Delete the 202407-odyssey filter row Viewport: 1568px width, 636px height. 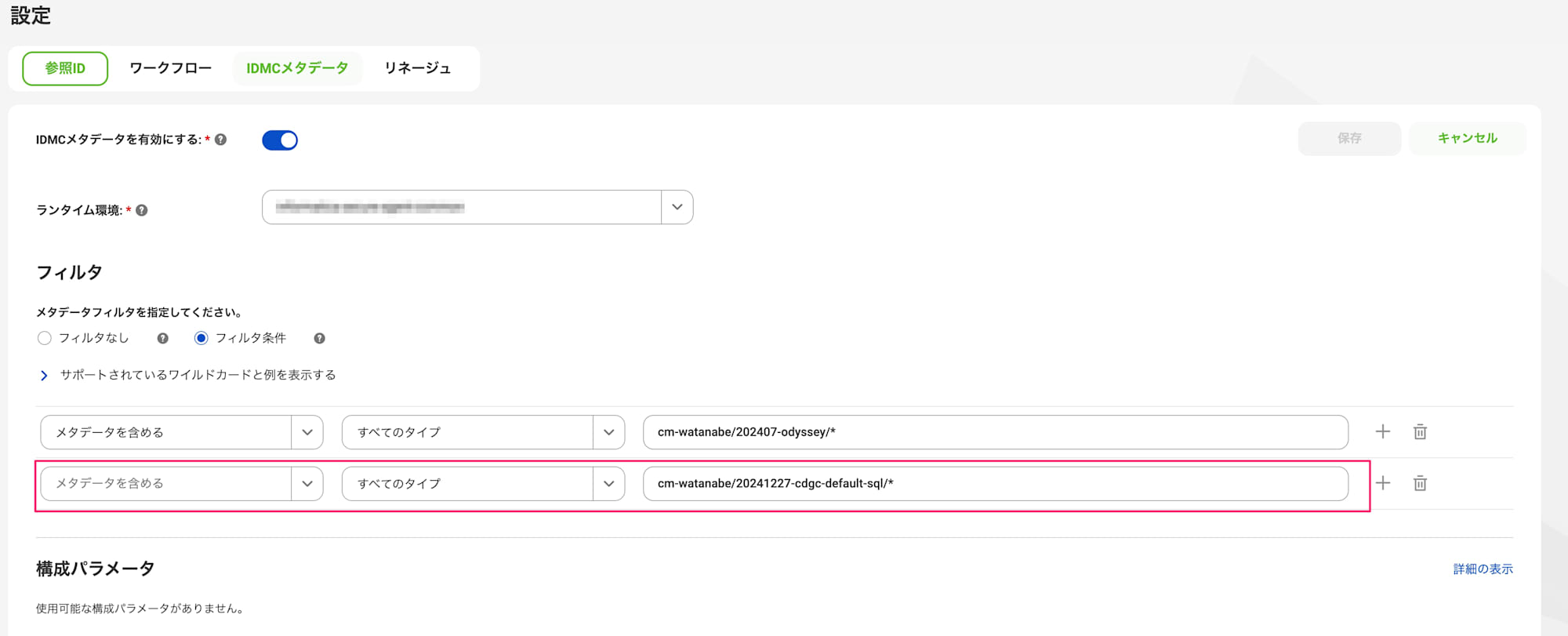1420,431
